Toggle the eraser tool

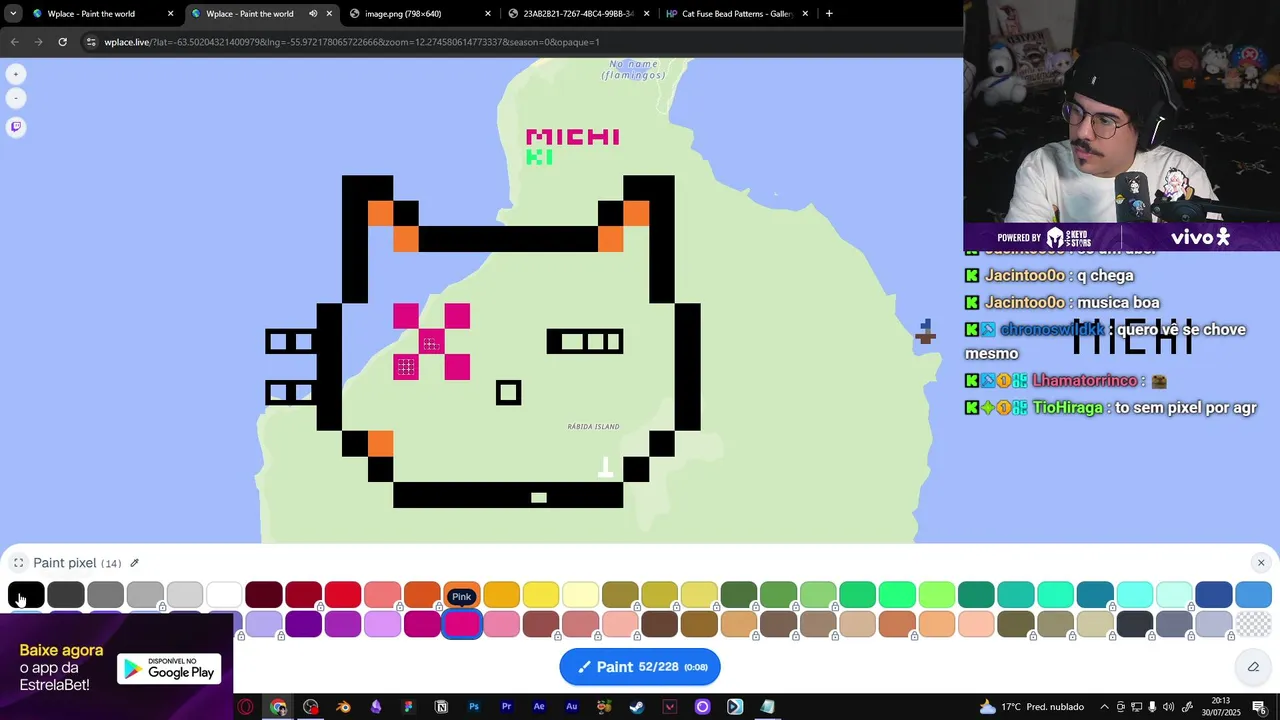click(x=1253, y=667)
